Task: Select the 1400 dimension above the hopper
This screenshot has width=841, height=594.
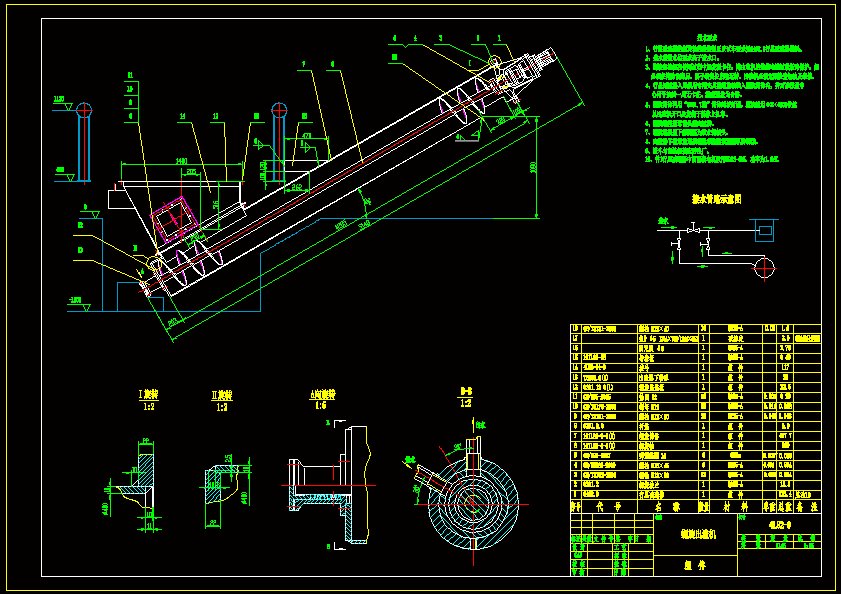Action: tap(181, 161)
